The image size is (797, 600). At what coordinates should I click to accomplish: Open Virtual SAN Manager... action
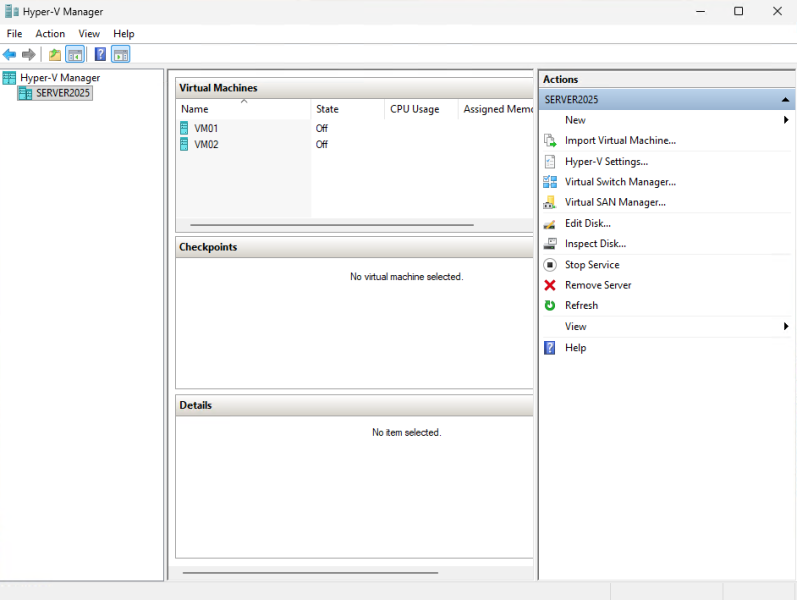tap(615, 202)
